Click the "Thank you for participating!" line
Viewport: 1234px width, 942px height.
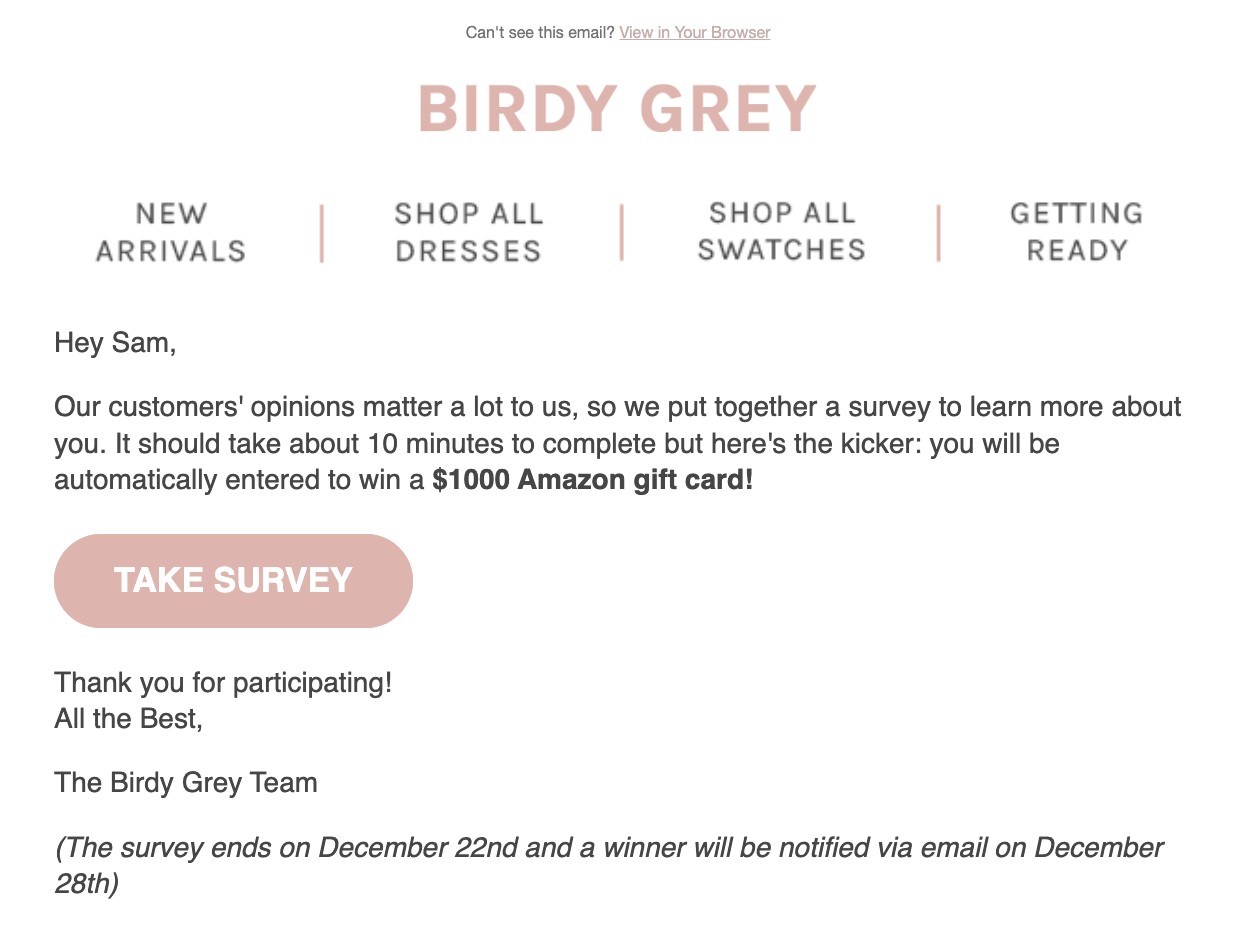click(223, 683)
